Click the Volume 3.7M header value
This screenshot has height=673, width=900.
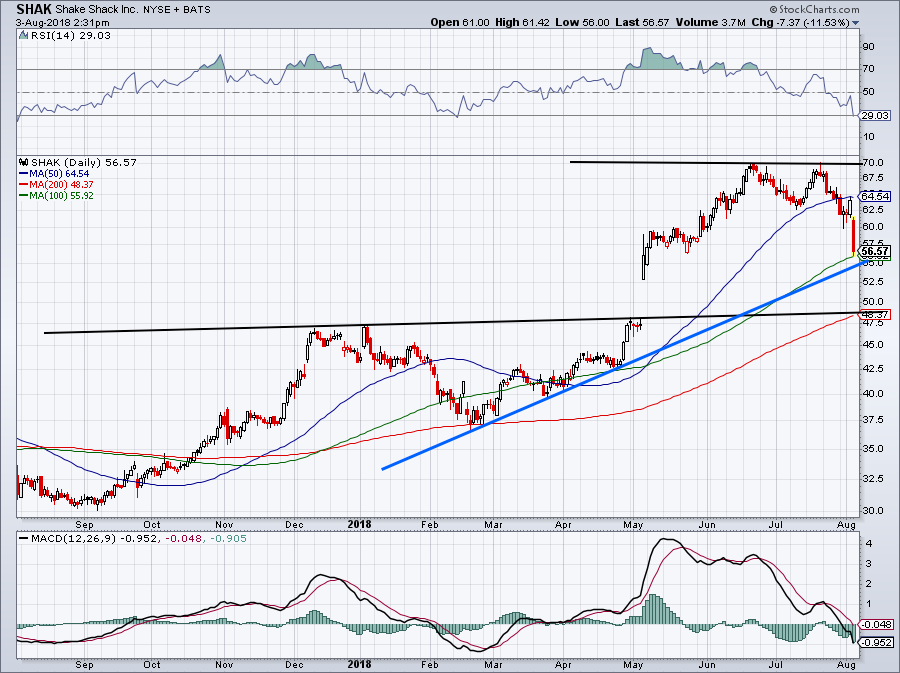(710, 23)
